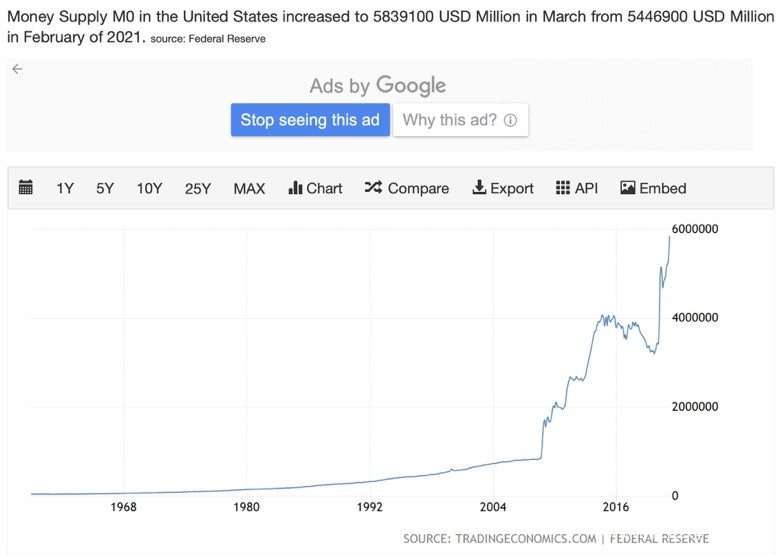Select the 10Y time range
This screenshot has width=780, height=555.
pyautogui.click(x=149, y=188)
